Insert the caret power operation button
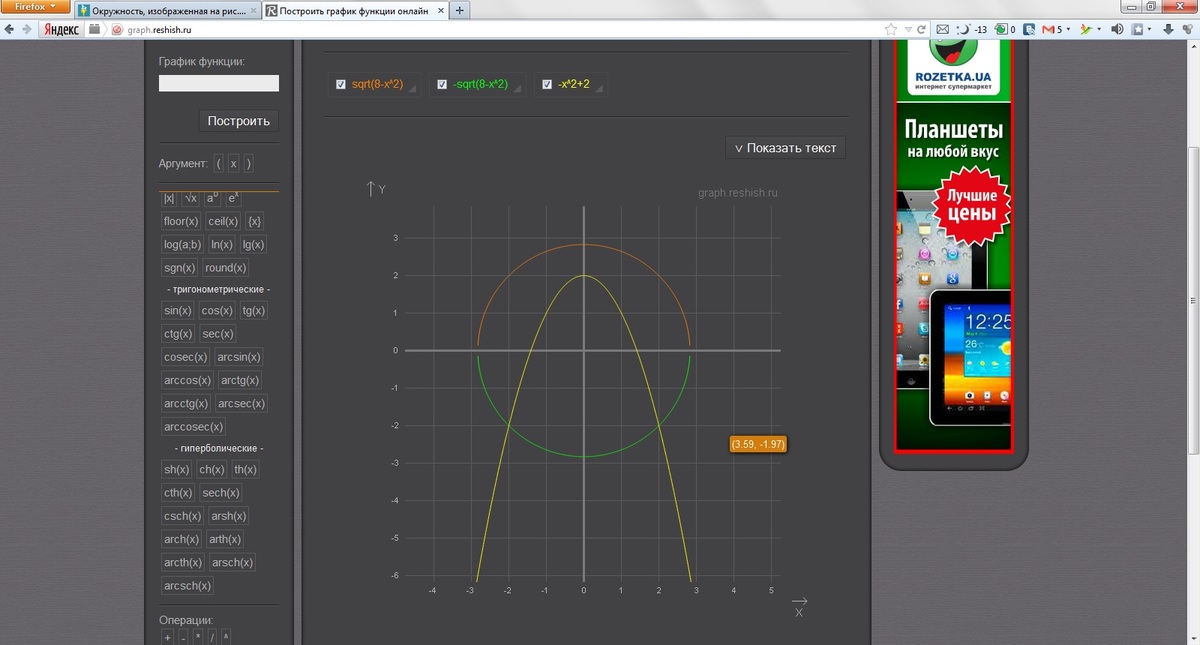 pyautogui.click(x=226, y=638)
